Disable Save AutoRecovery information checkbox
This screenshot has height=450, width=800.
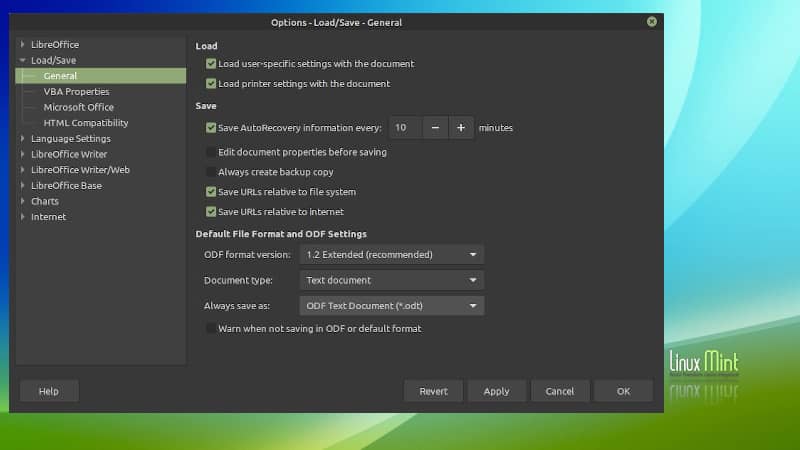pos(211,128)
